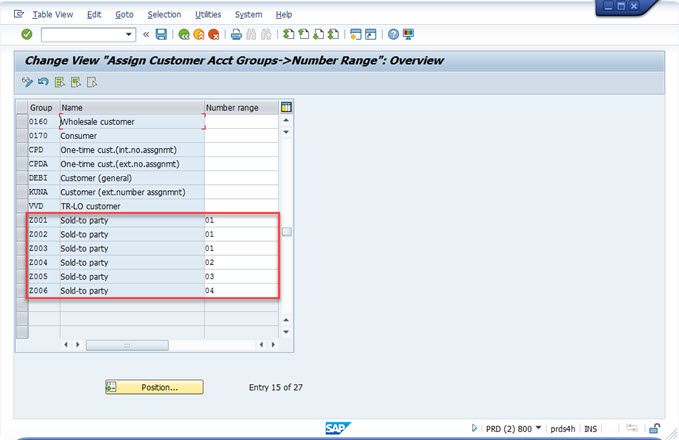
Task: Click the Undo Change arrow icon
Action: pos(43,82)
